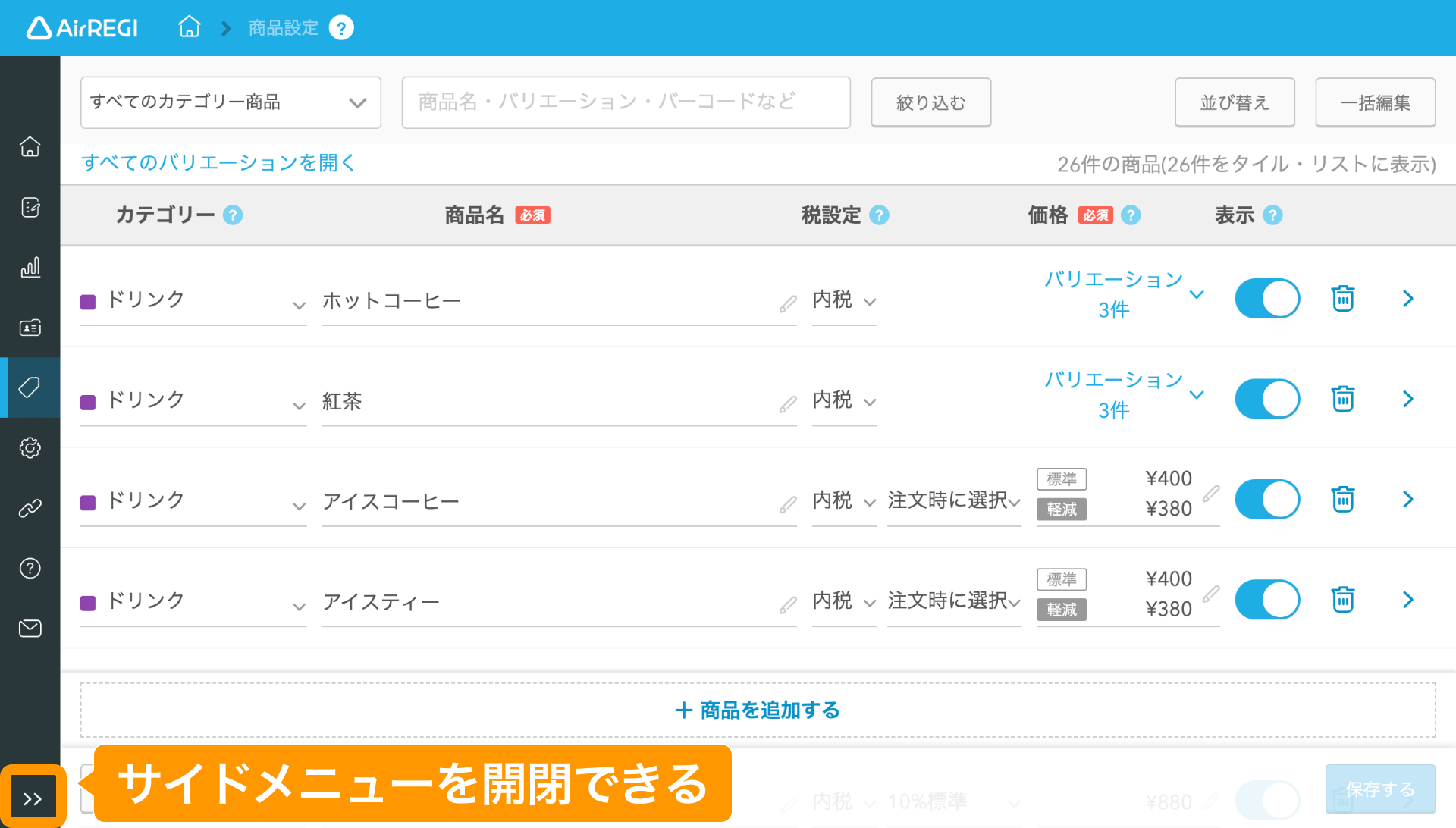The image size is (1456, 828).
Task: Open sidebar edit note icon
Action: 30,207
